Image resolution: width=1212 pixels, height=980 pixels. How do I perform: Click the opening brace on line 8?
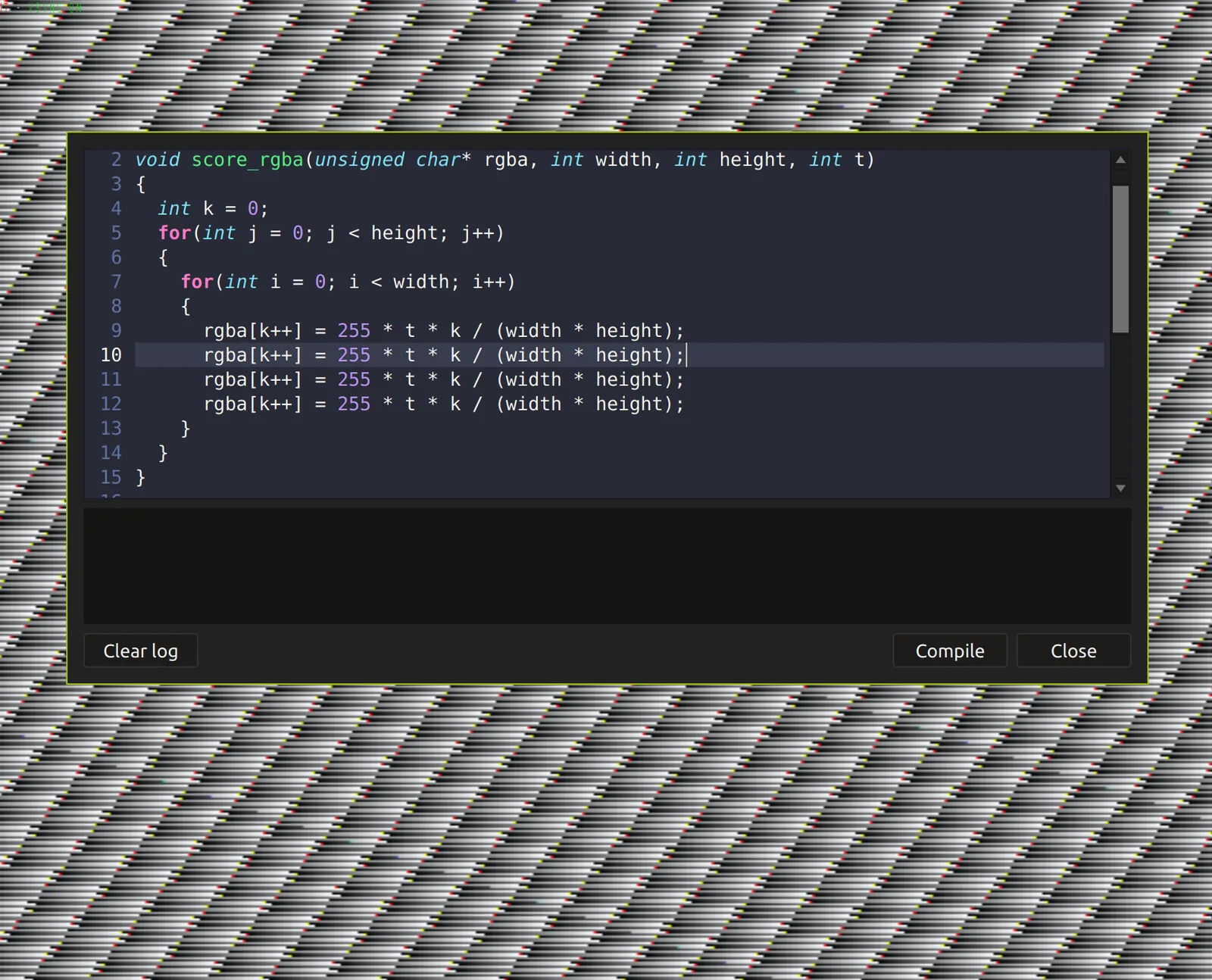pyautogui.click(x=186, y=306)
